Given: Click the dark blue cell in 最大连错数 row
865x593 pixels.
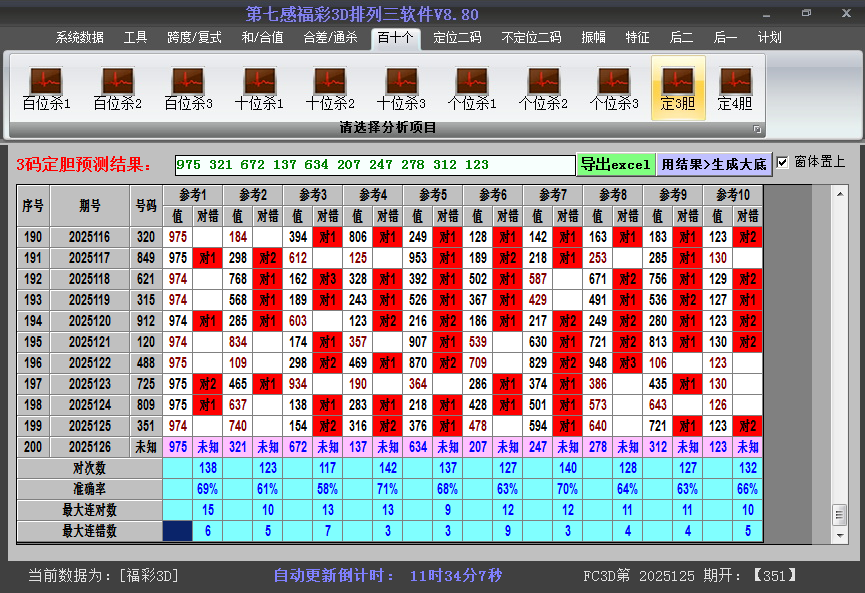Looking at the screenshot, I should pyautogui.click(x=178, y=531).
